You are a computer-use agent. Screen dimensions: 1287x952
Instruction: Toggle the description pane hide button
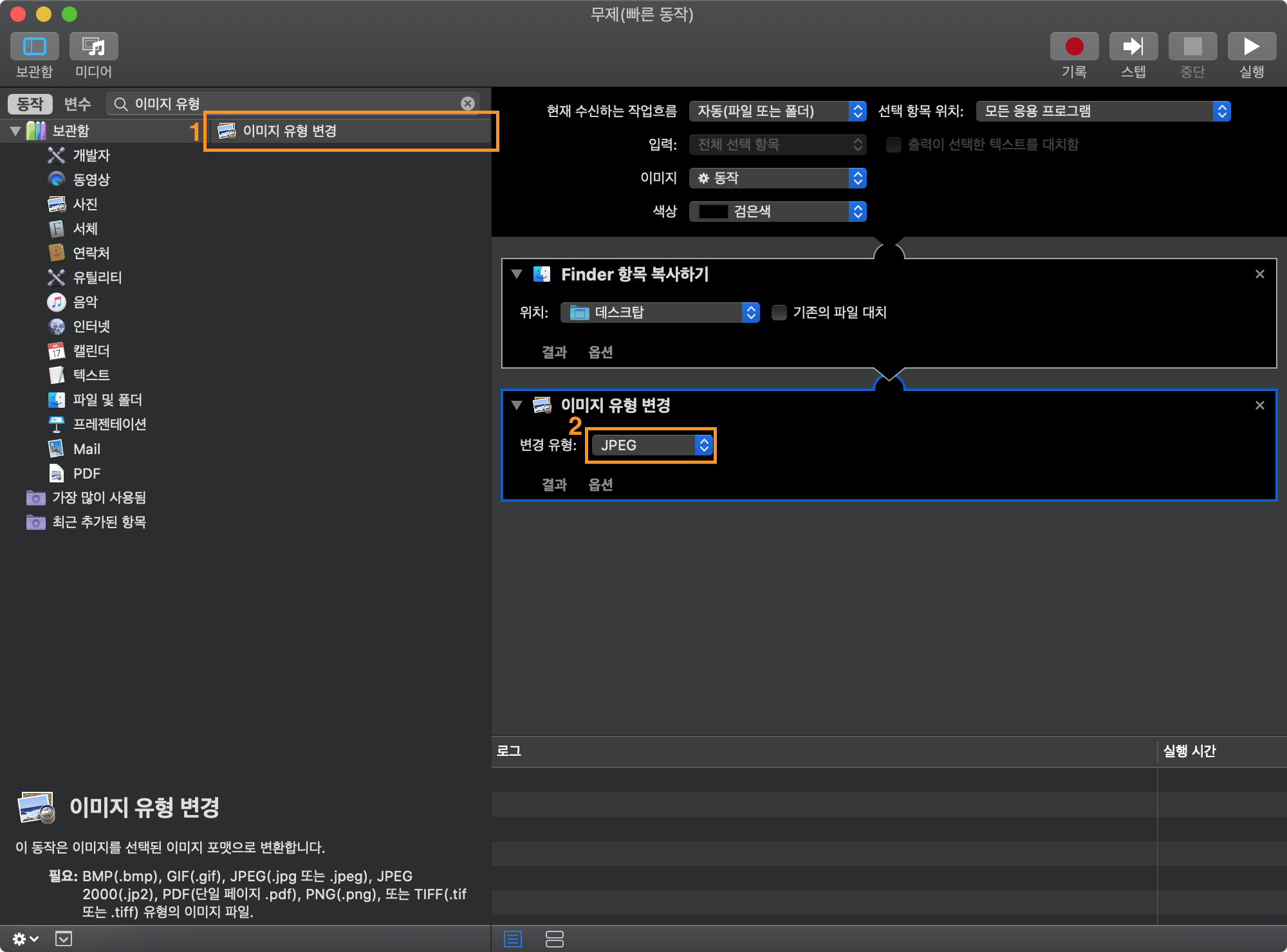tap(64, 939)
